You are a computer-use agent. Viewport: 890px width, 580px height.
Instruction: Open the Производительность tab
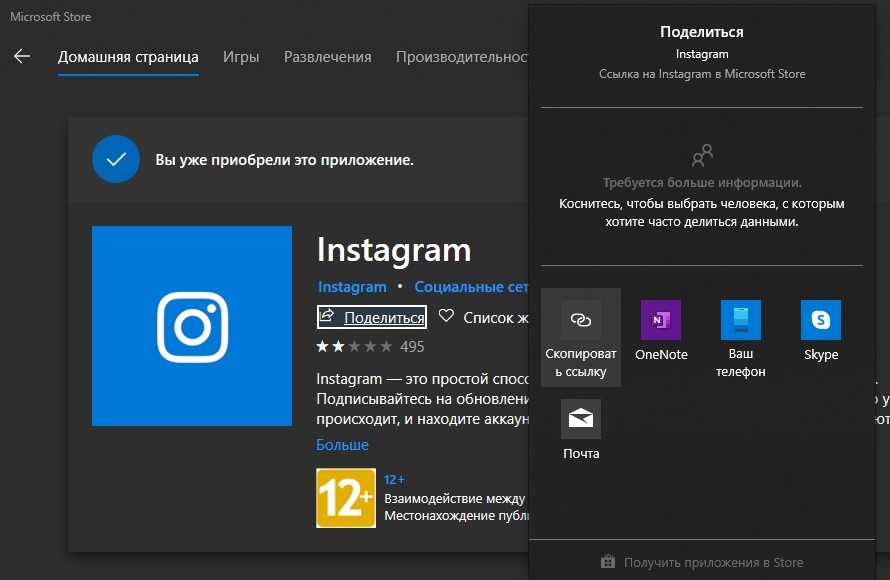(x=462, y=57)
